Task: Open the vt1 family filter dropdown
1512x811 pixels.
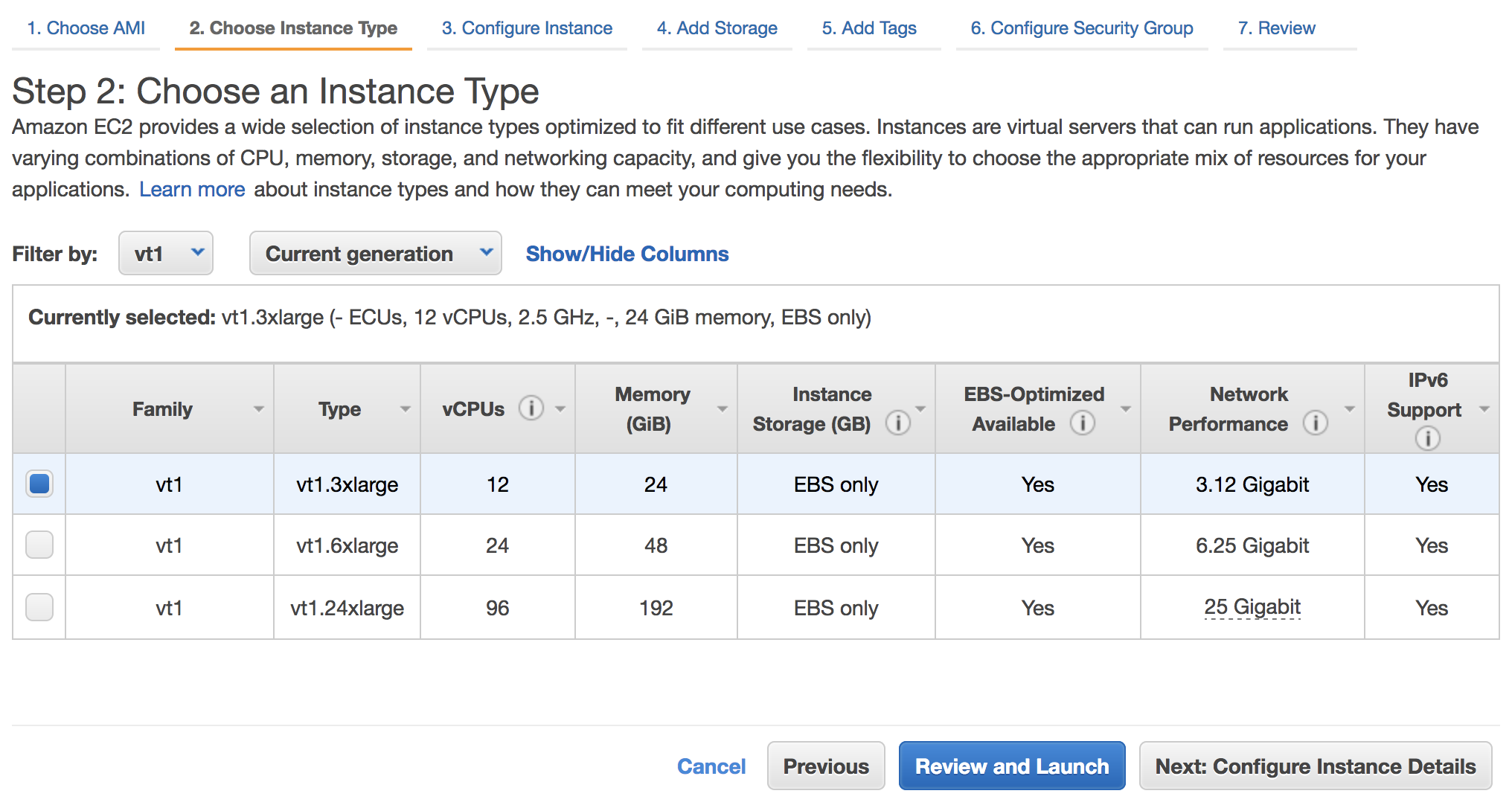Action: click(166, 254)
